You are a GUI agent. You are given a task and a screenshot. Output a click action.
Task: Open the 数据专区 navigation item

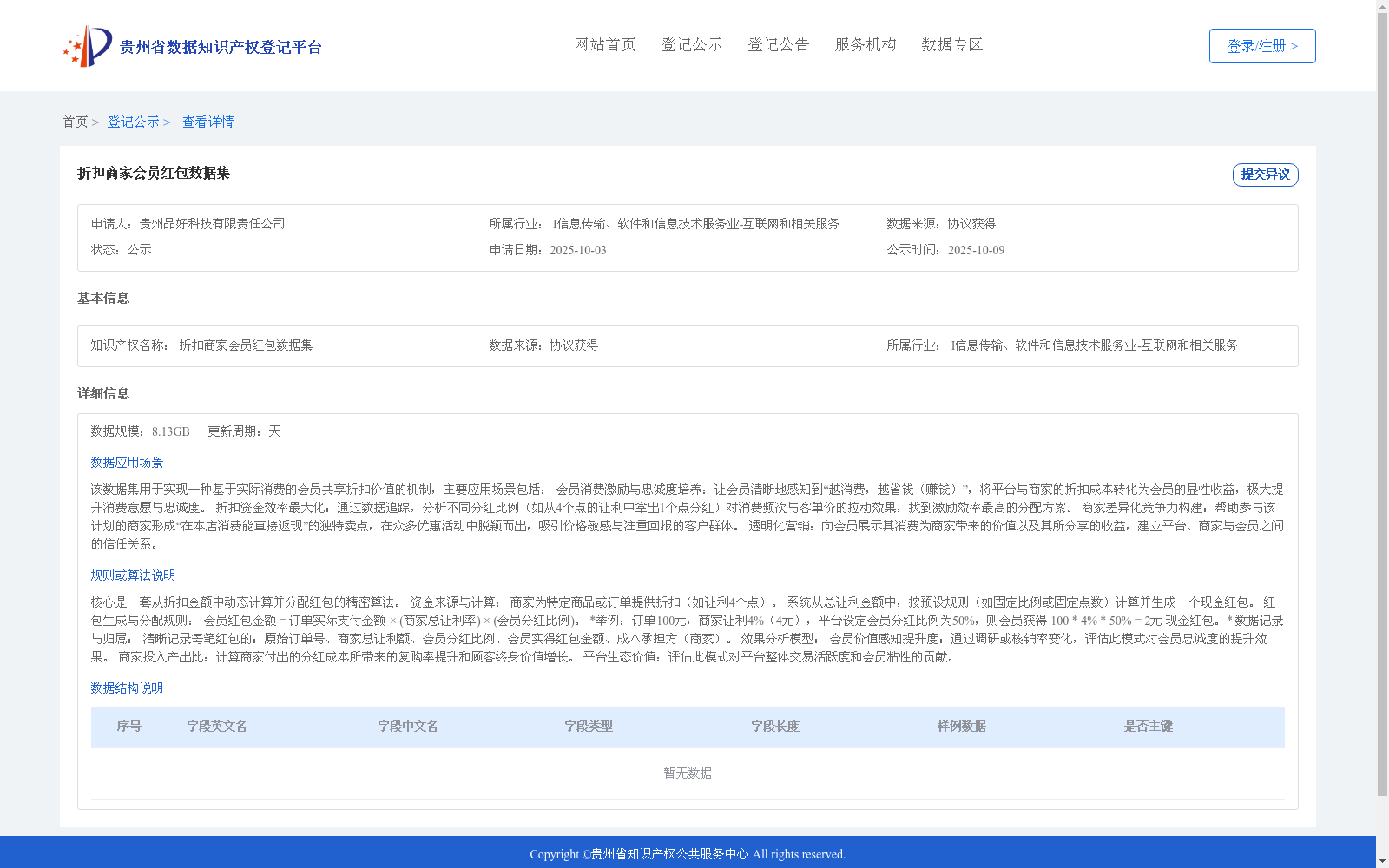tap(952, 45)
